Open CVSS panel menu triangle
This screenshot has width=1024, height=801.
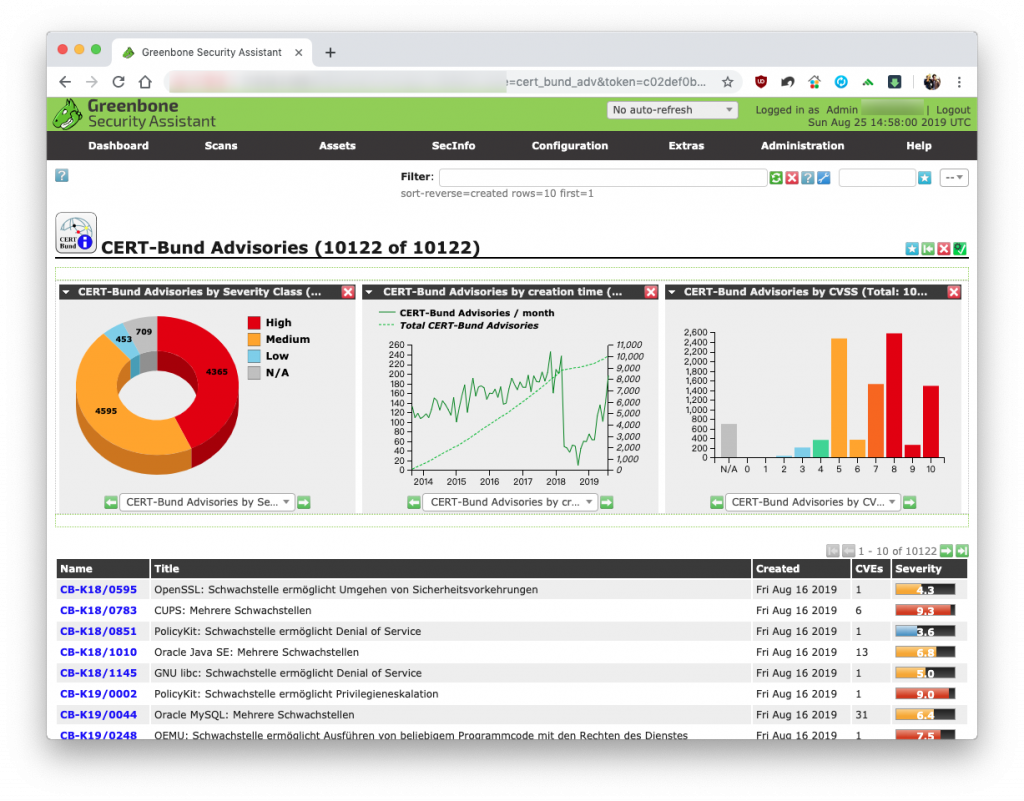[672, 292]
